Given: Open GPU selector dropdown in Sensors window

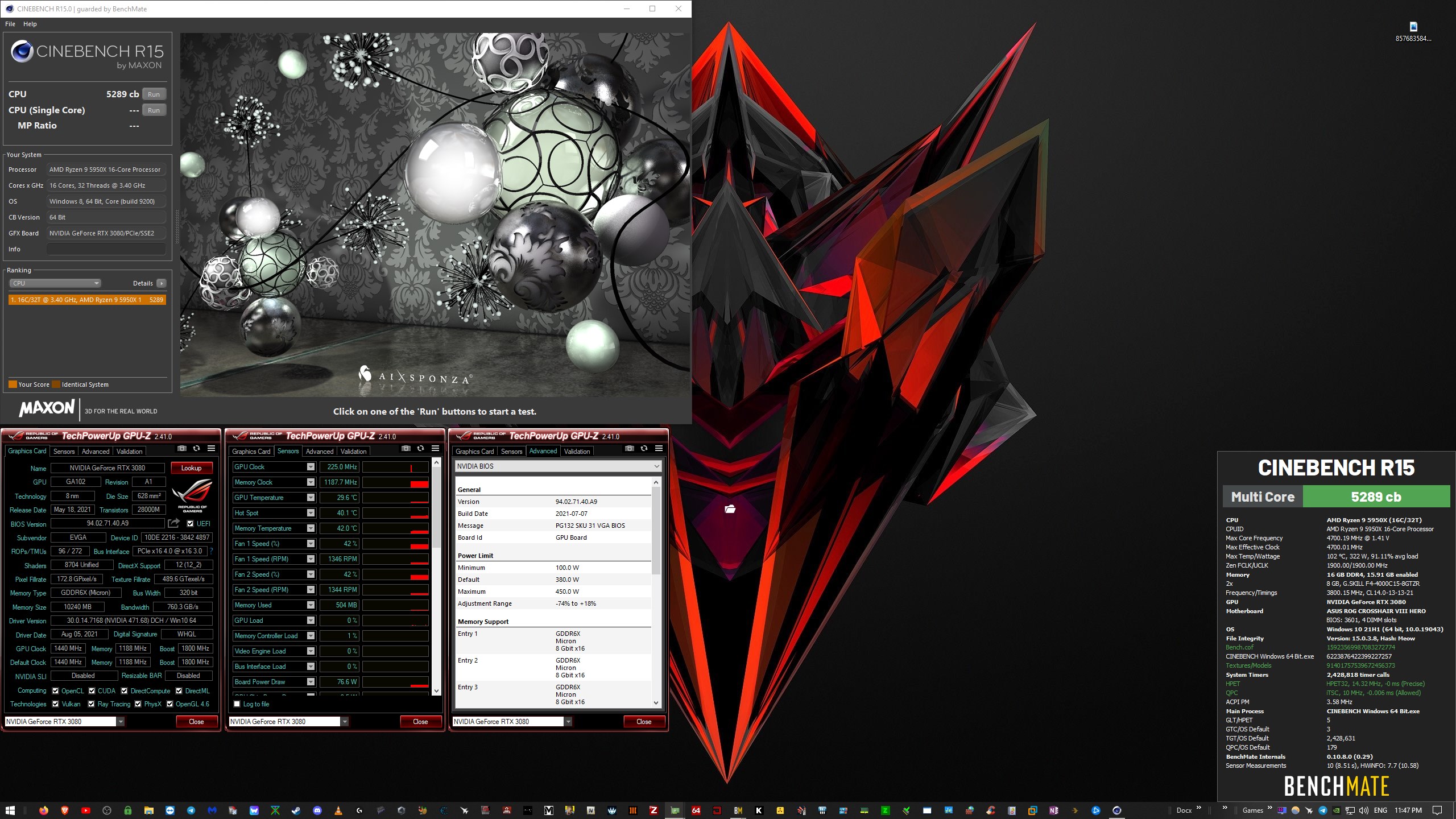Looking at the screenshot, I should 288,722.
